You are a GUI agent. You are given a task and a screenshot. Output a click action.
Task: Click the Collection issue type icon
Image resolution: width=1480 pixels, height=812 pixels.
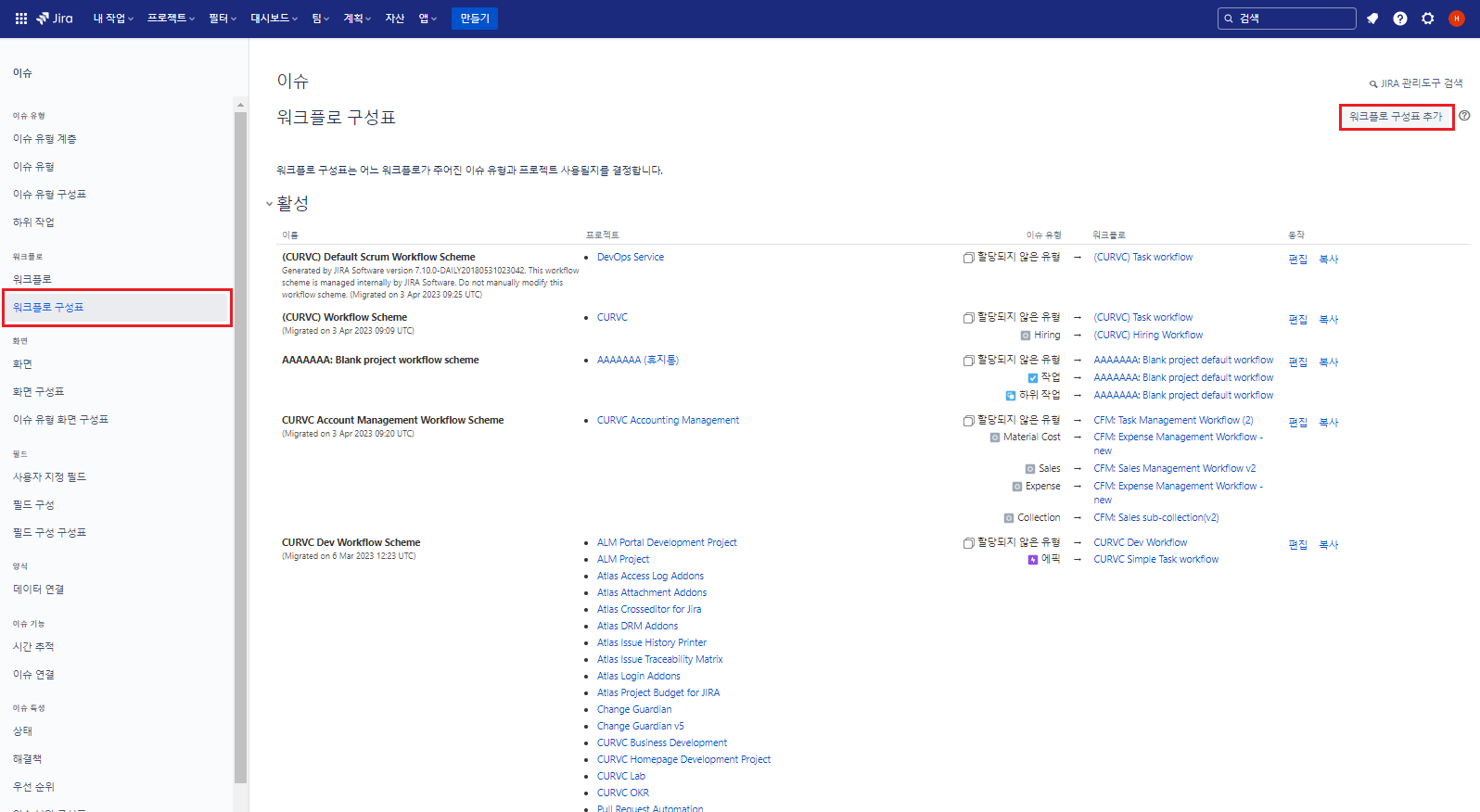coord(1009,518)
